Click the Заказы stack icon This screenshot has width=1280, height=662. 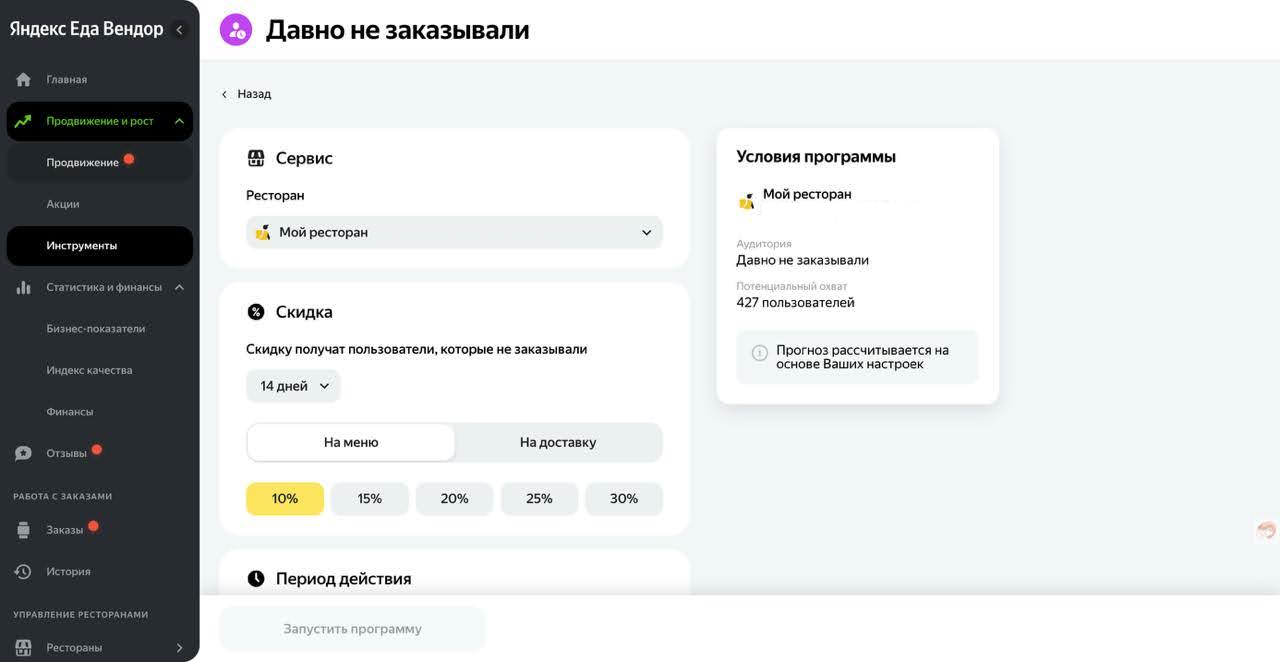pos(23,530)
